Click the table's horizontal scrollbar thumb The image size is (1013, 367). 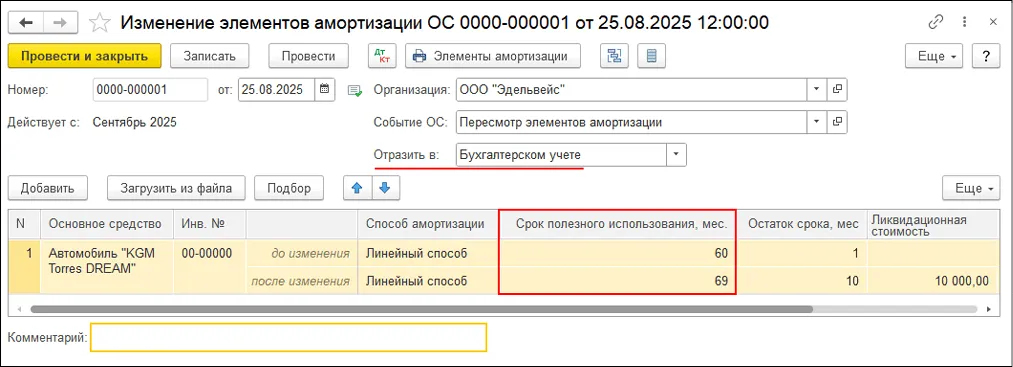(421, 309)
